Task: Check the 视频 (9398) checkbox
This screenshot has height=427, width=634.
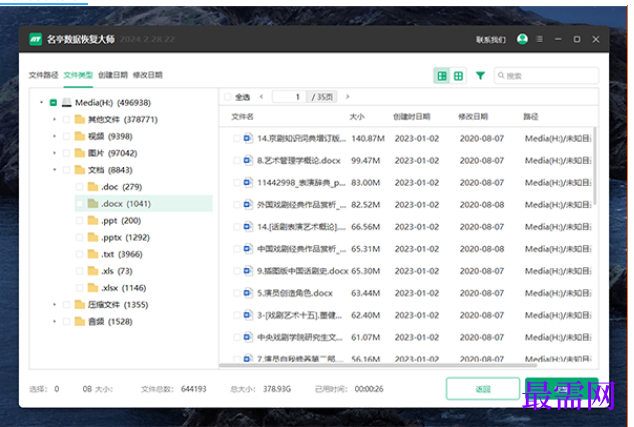Action: point(66,136)
